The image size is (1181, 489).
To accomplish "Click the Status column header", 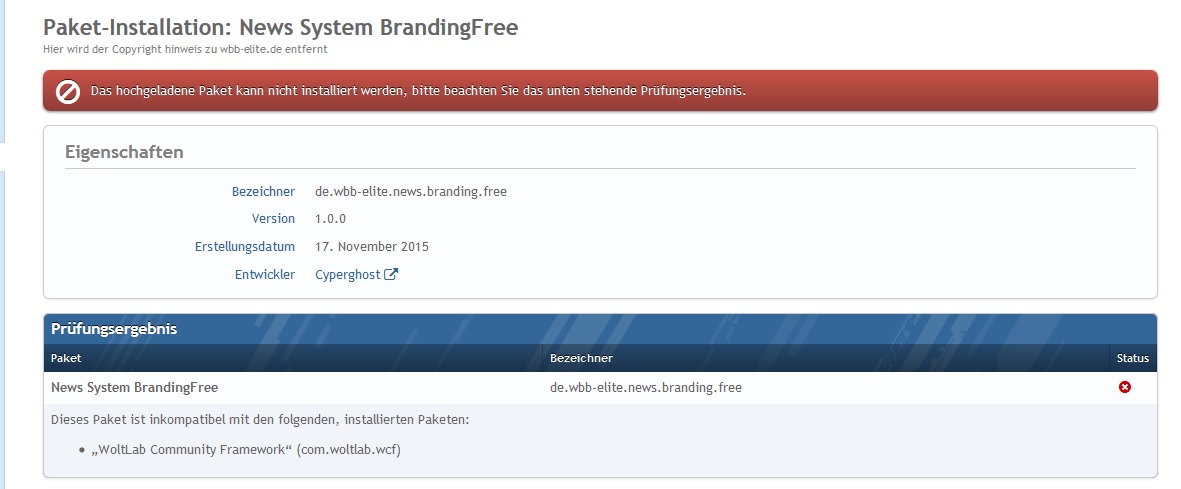I will click(x=1133, y=358).
